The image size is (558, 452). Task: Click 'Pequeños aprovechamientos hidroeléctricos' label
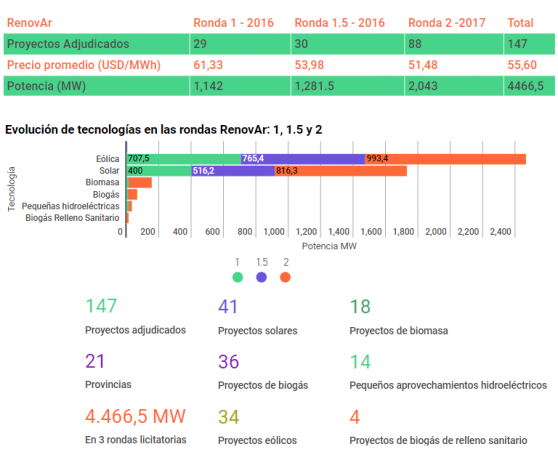pos(448,385)
